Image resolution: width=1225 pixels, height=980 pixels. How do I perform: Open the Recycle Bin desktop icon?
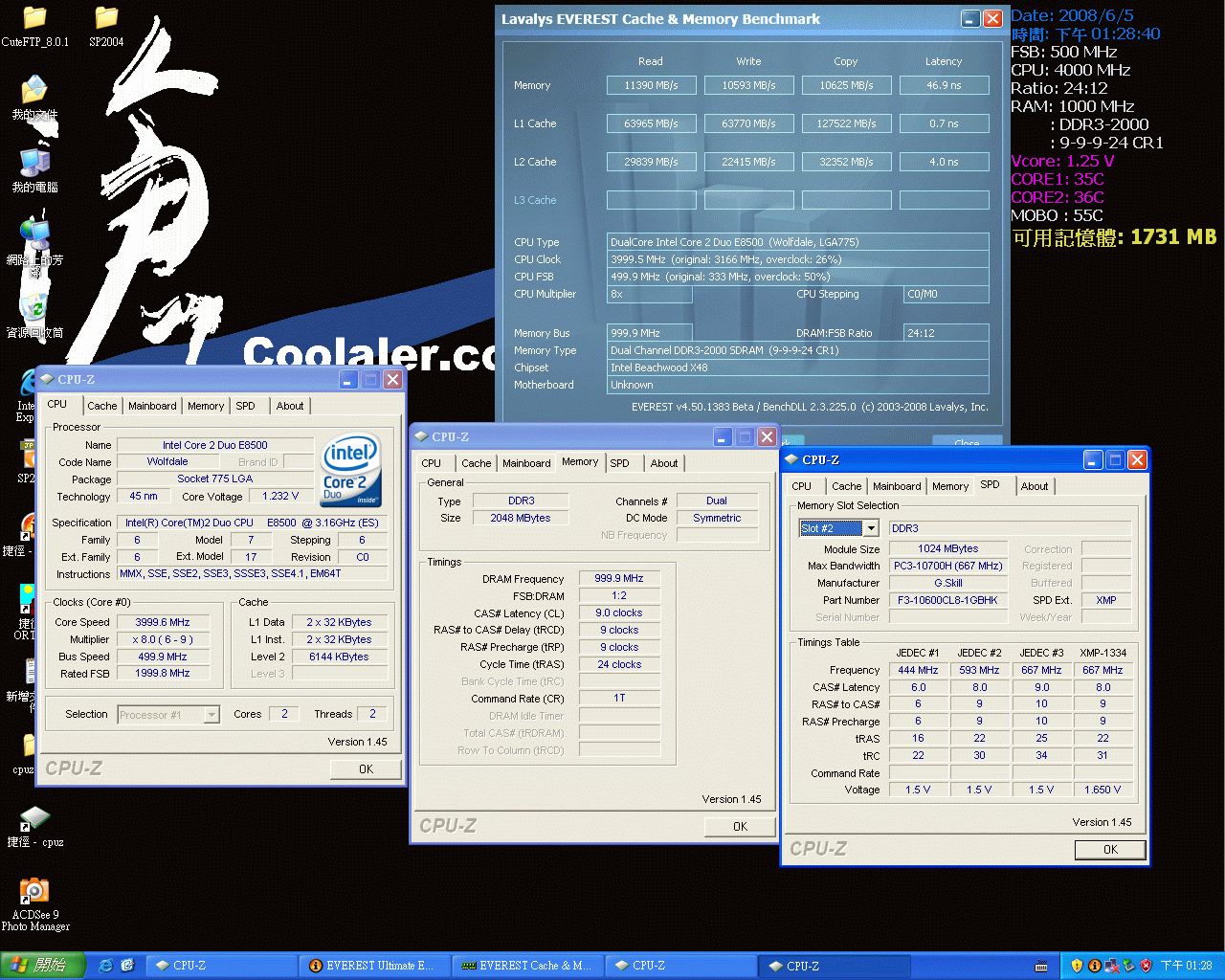pyautogui.click(x=34, y=316)
